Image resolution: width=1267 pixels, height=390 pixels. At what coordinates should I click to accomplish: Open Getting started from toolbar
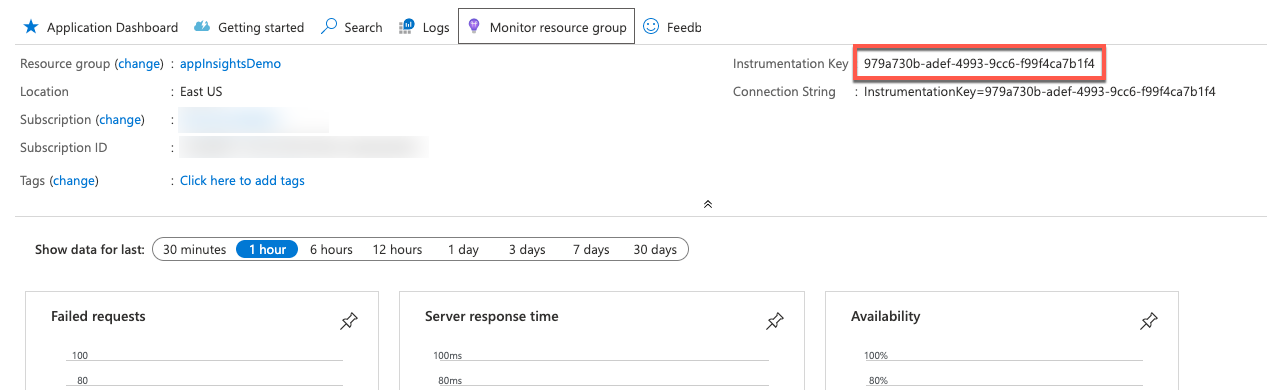pos(249,27)
